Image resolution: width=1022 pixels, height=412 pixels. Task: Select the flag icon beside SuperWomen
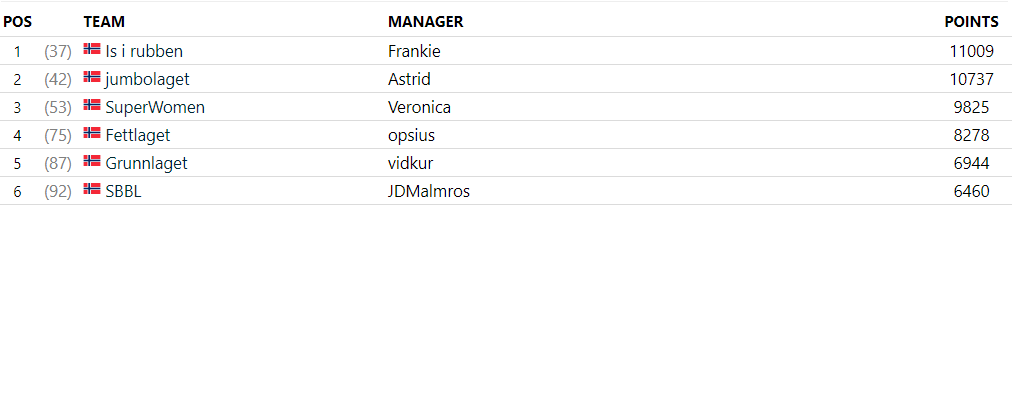[x=92, y=105]
